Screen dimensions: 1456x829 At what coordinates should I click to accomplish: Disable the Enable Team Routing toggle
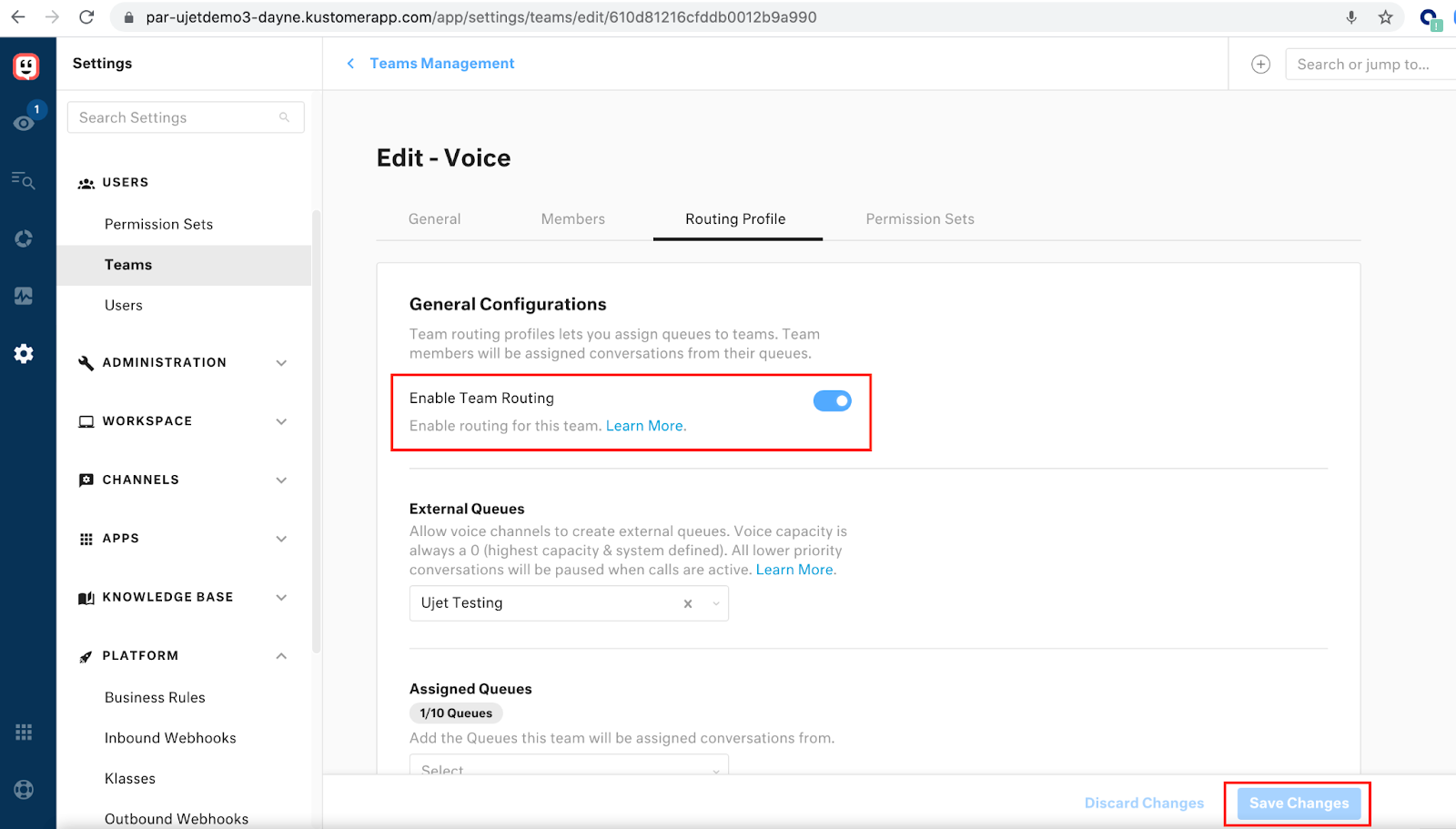pyautogui.click(x=832, y=400)
